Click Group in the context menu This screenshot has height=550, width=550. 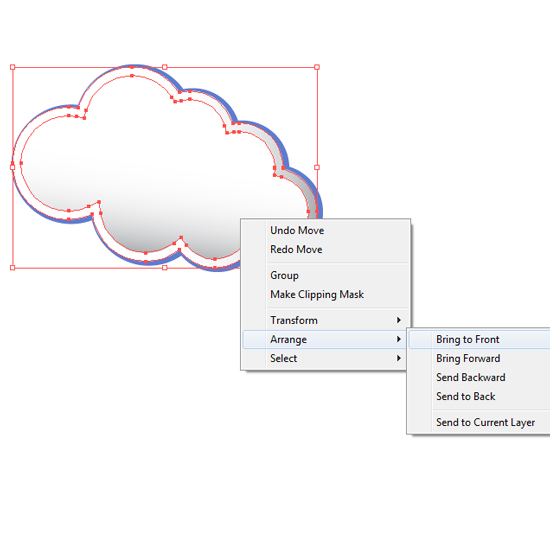tap(326, 275)
